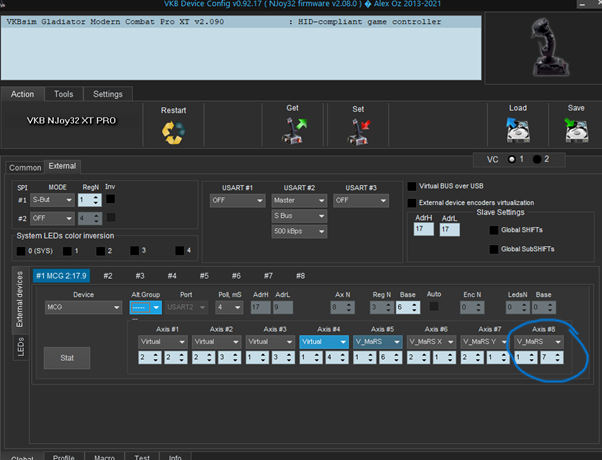The width and height of the screenshot is (602, 460).
Task: Select external device tab #2
Action: tap(108, 276)
